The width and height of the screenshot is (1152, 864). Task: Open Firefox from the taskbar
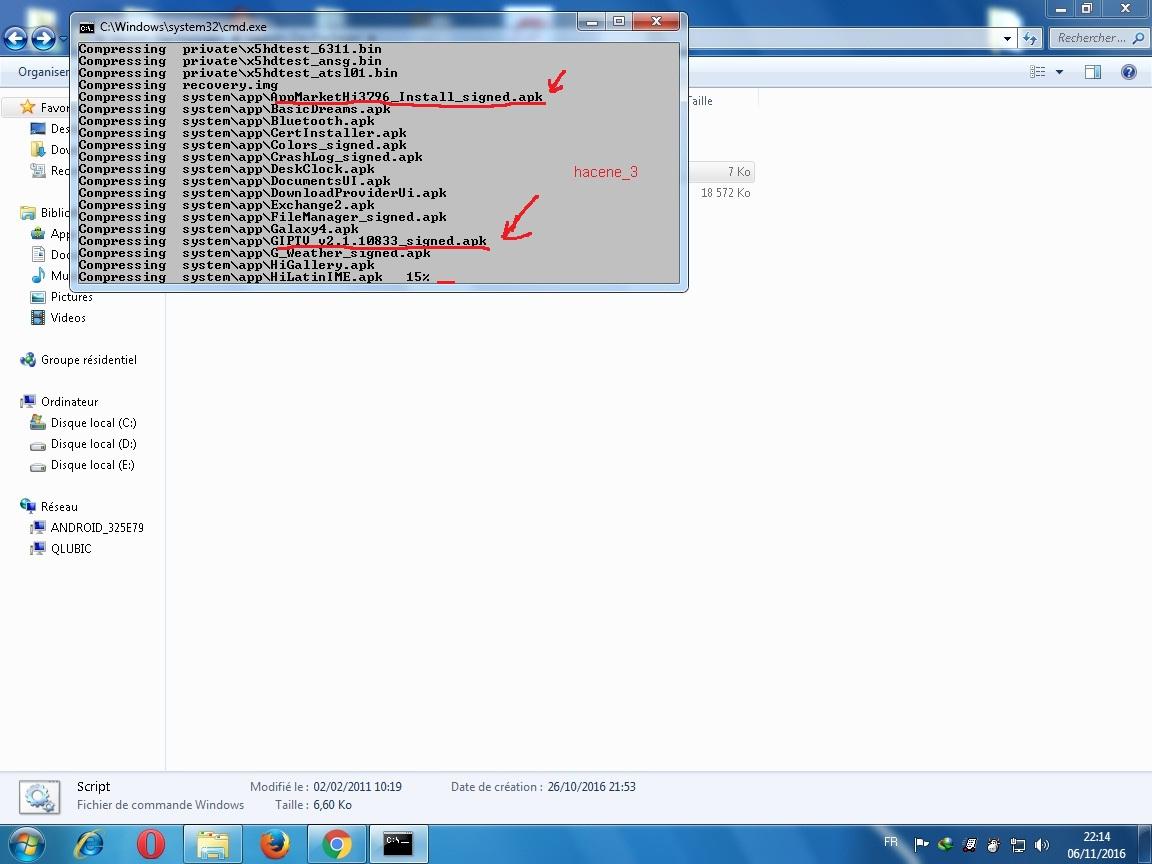(x=275, y=845)
